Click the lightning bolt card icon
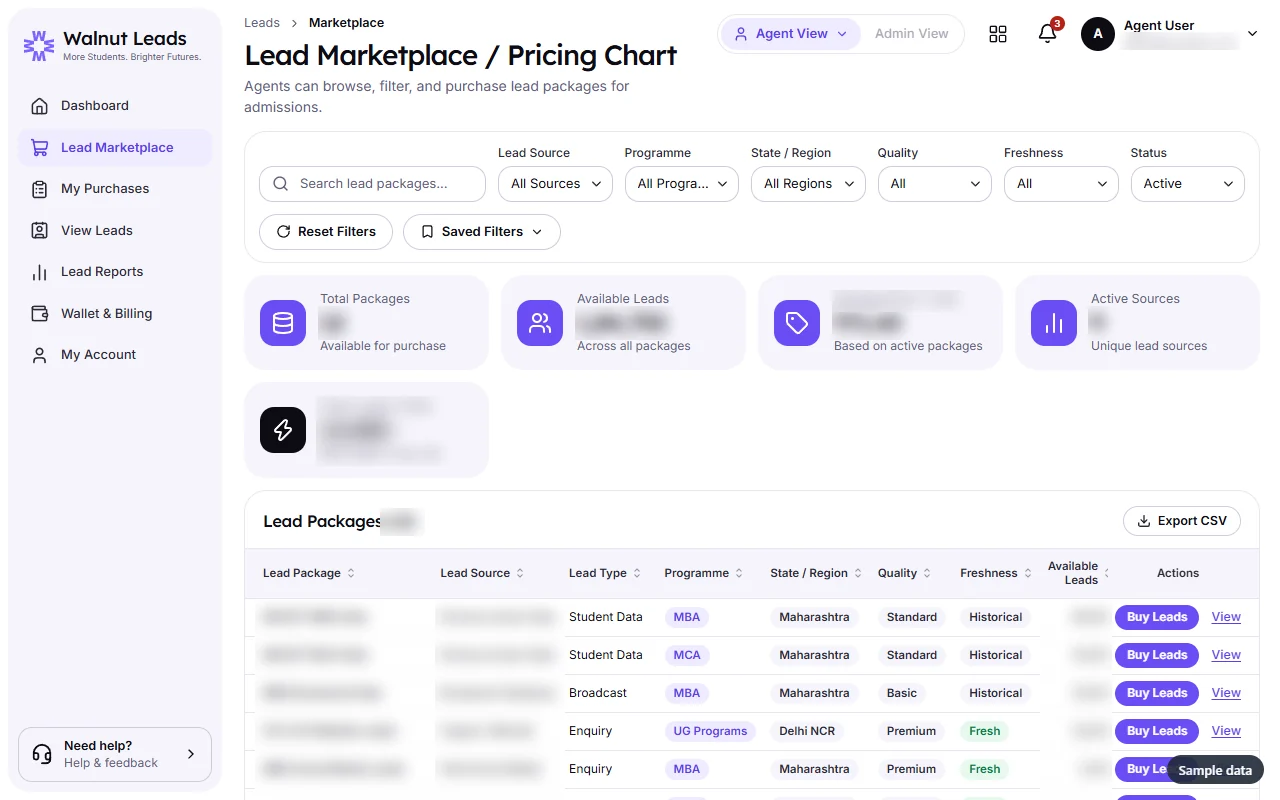This screenshot has height=800, width=1280. coord(283,430)
